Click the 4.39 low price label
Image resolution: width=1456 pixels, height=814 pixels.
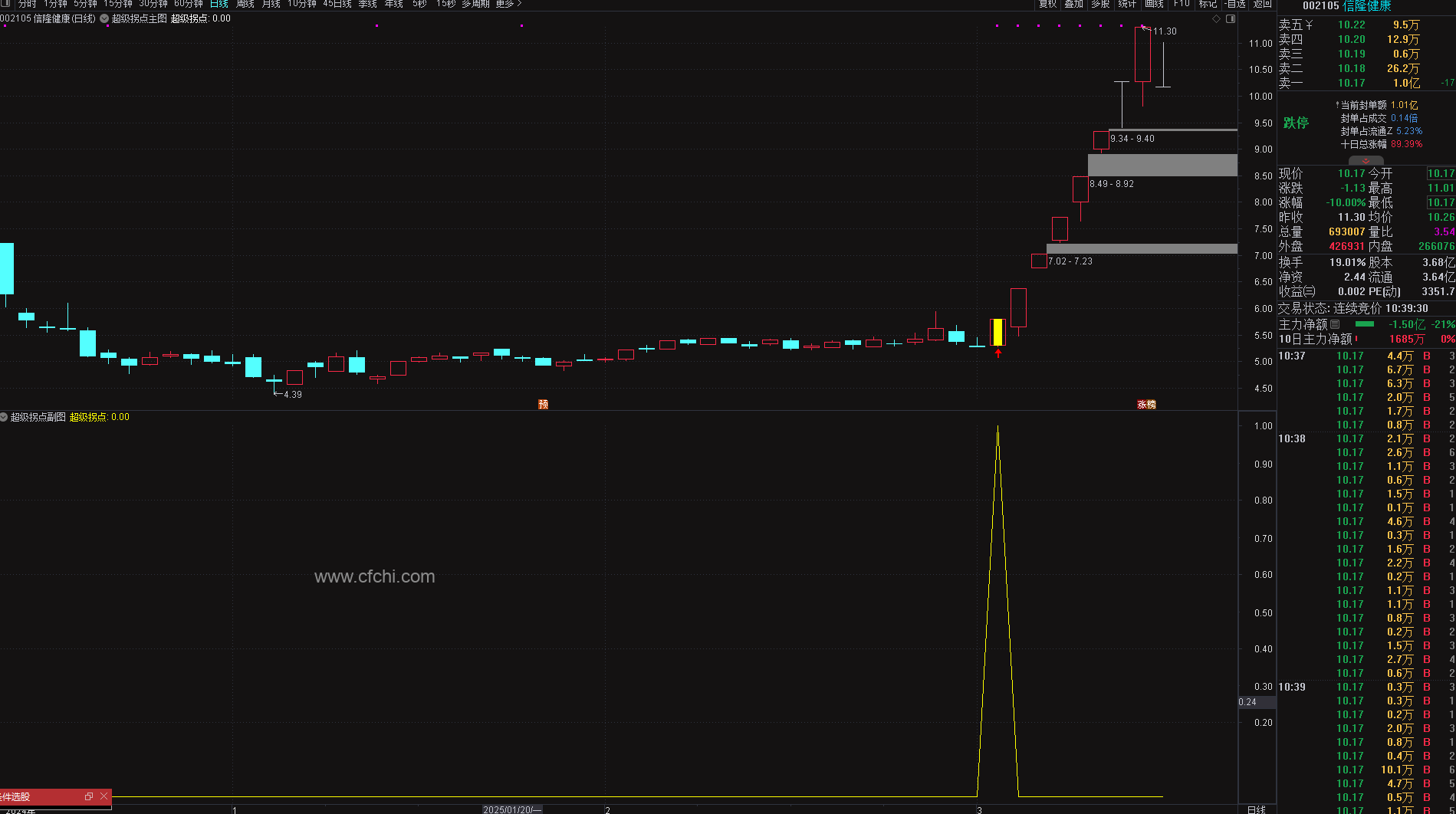(x=293, y=395)
